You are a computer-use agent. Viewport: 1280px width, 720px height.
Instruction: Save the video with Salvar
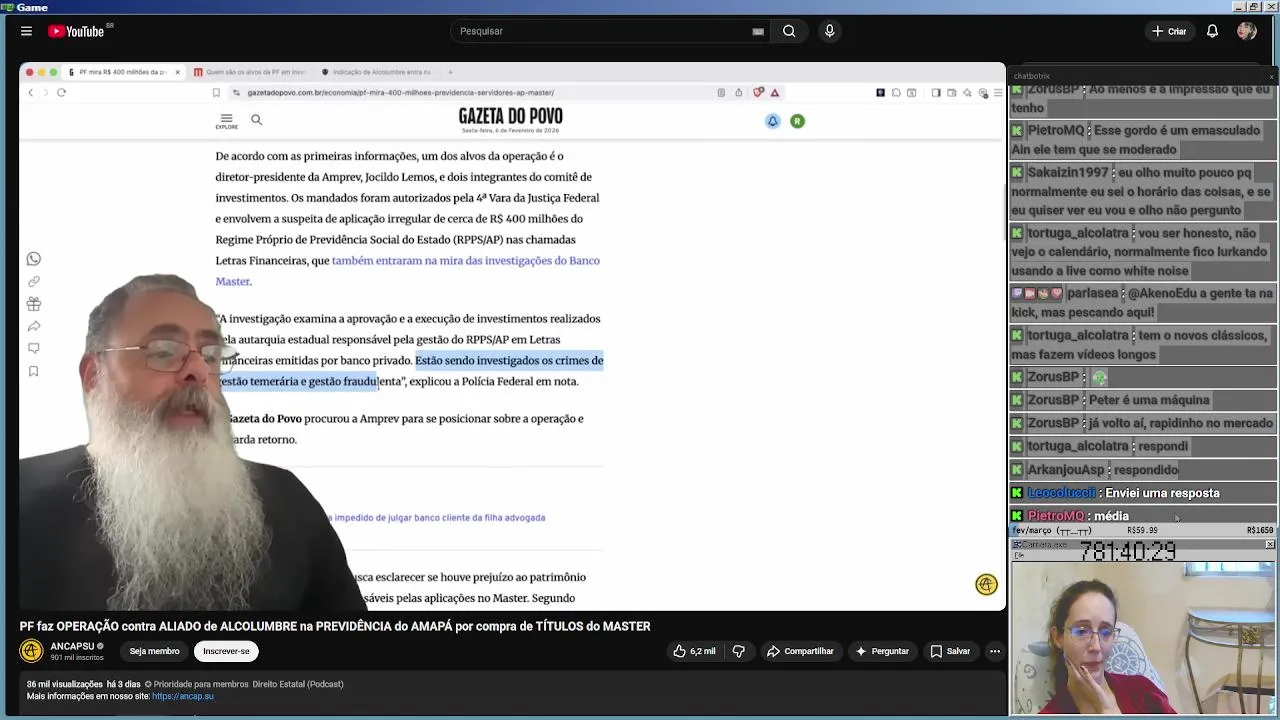click(x=950, y=651)
